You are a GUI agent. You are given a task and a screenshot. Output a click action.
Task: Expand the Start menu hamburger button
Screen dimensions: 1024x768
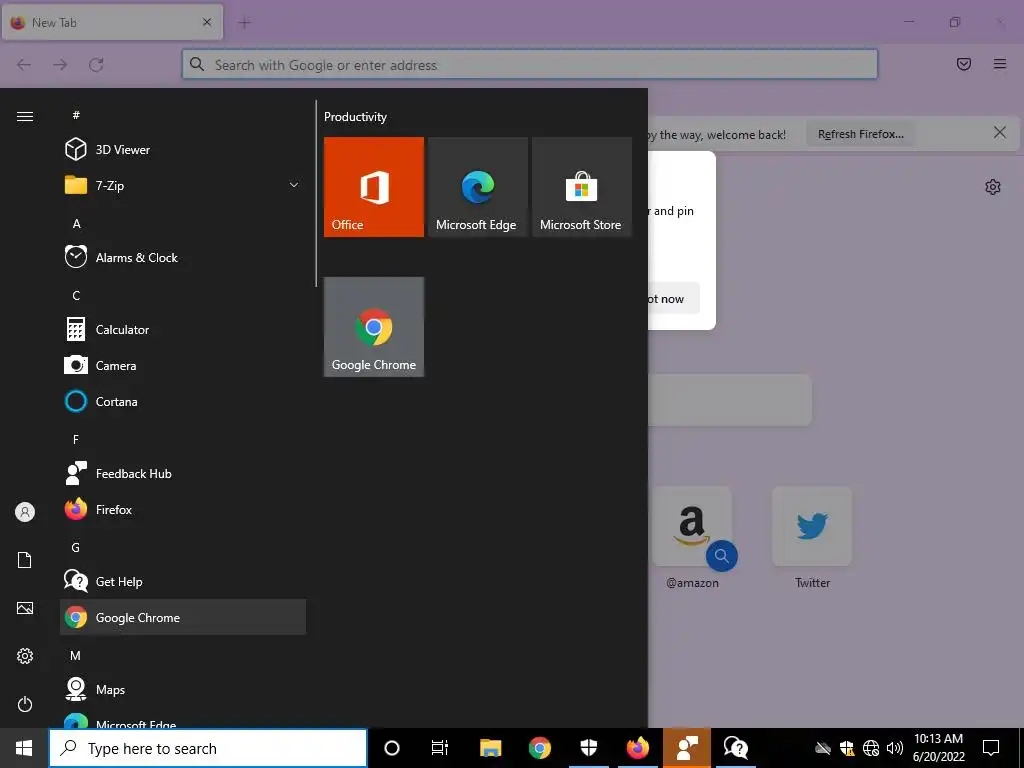pos(25,116)
